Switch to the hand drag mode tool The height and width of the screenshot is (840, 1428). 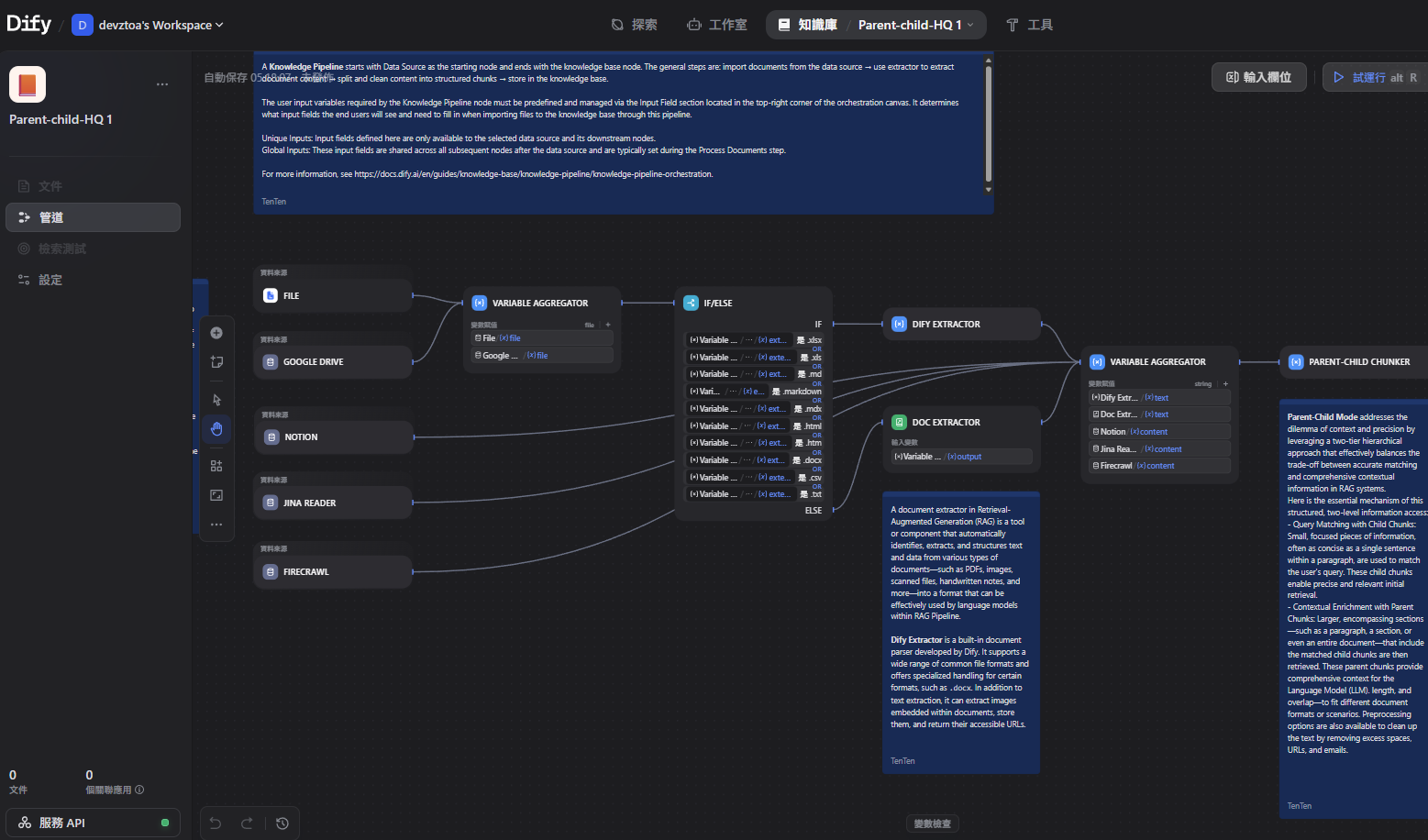coord(216,429)
